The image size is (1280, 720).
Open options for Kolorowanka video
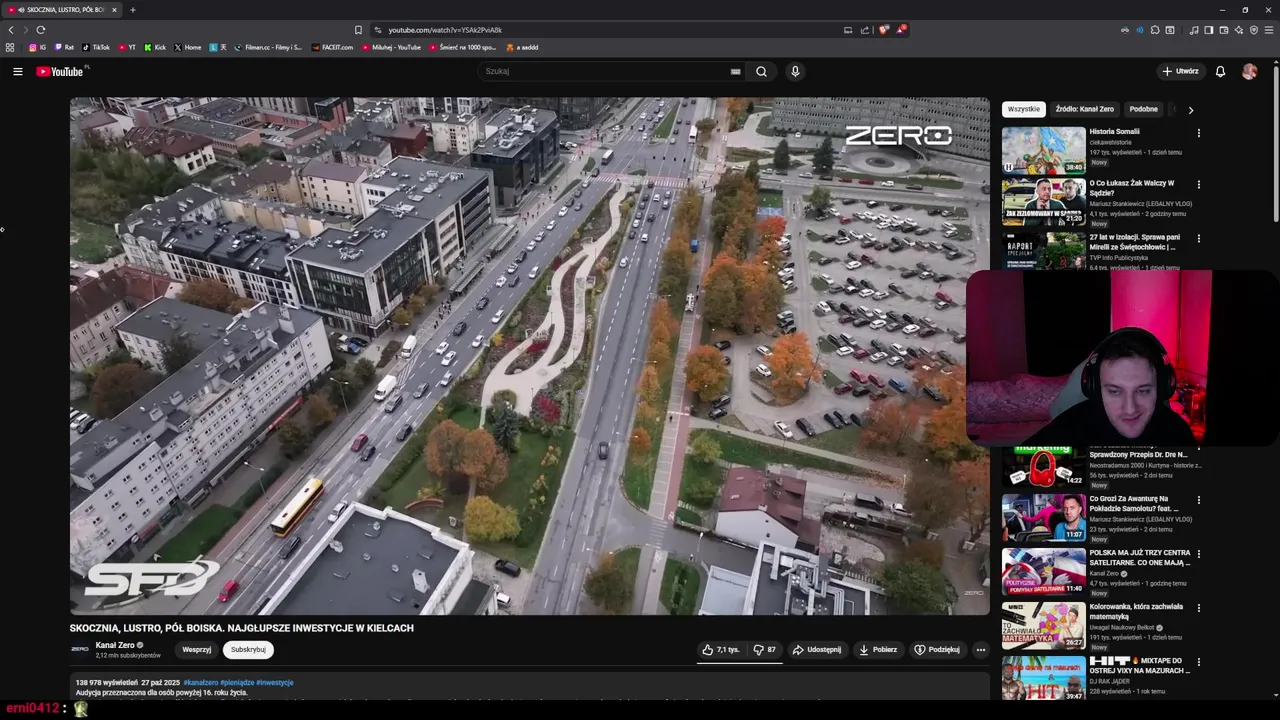(x=1198, y=608)
